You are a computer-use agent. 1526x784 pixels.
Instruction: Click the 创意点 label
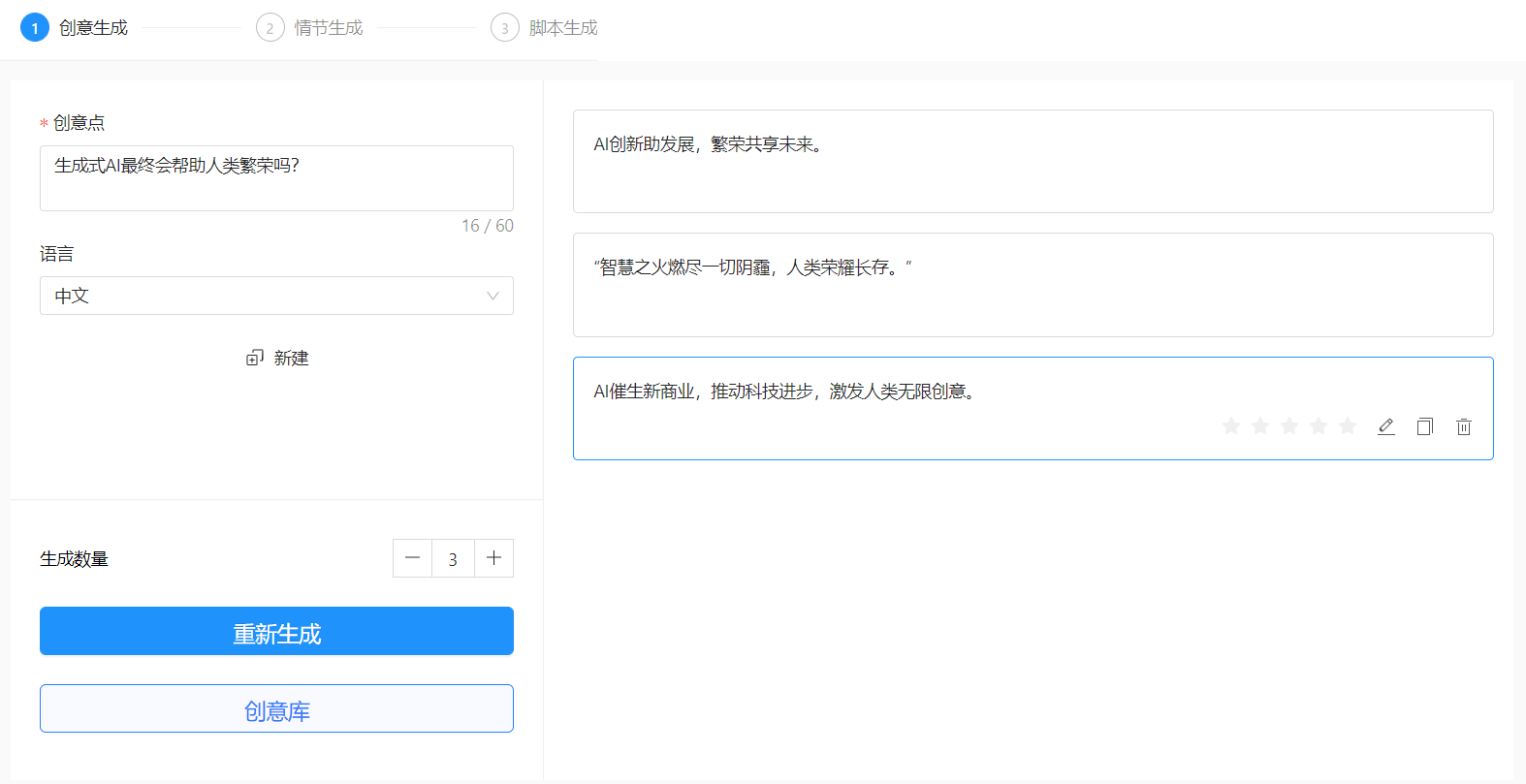click(x=79, y=122)
